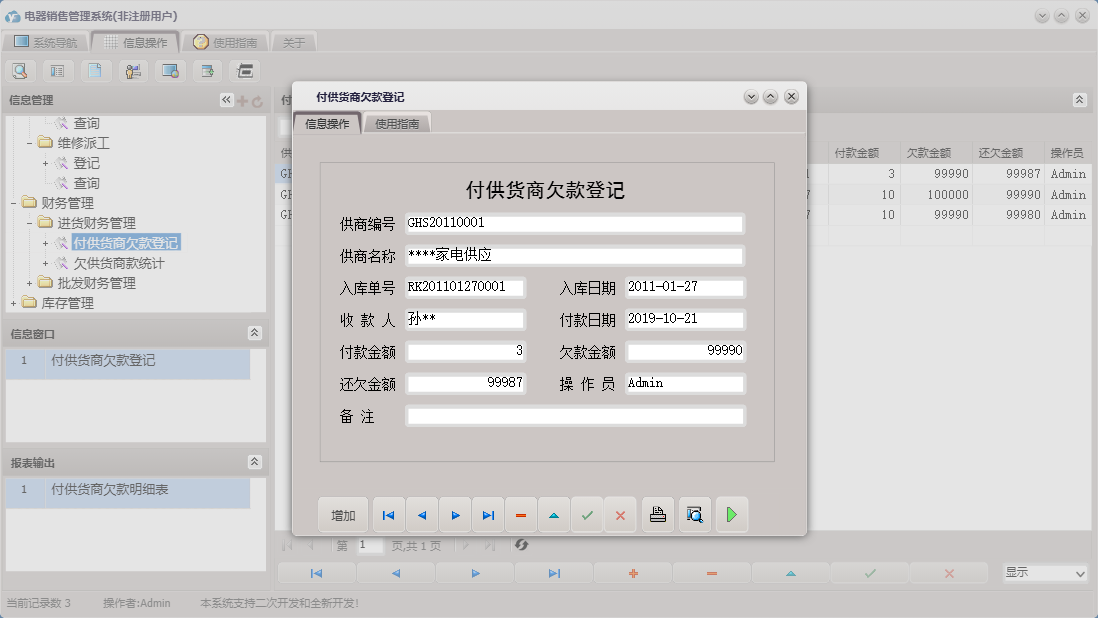
Task: Refresh the 信息管理 panel with its refresh icon
Action: click(258, 99)
